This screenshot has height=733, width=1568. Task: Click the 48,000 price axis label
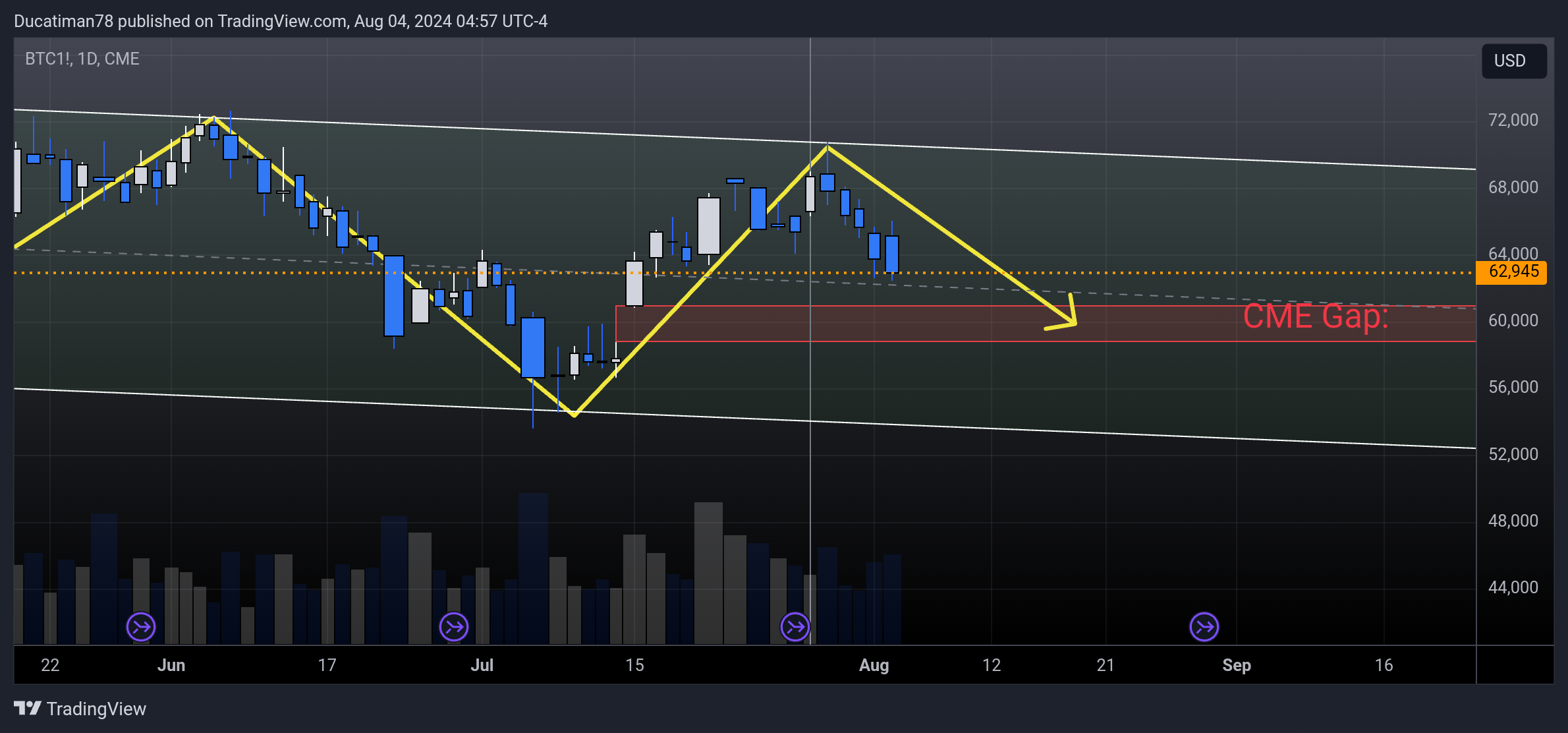point(1513,521)
